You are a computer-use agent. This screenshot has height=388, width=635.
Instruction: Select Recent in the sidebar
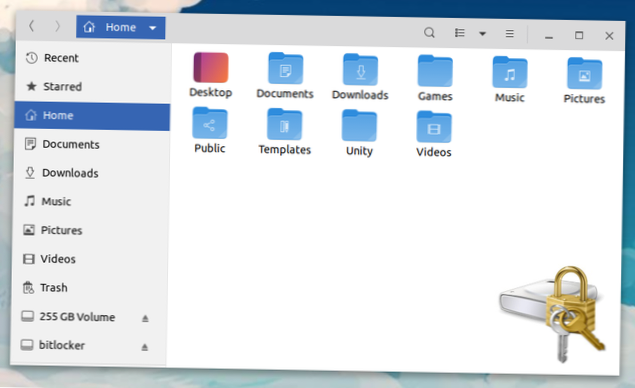pos(93,58)
